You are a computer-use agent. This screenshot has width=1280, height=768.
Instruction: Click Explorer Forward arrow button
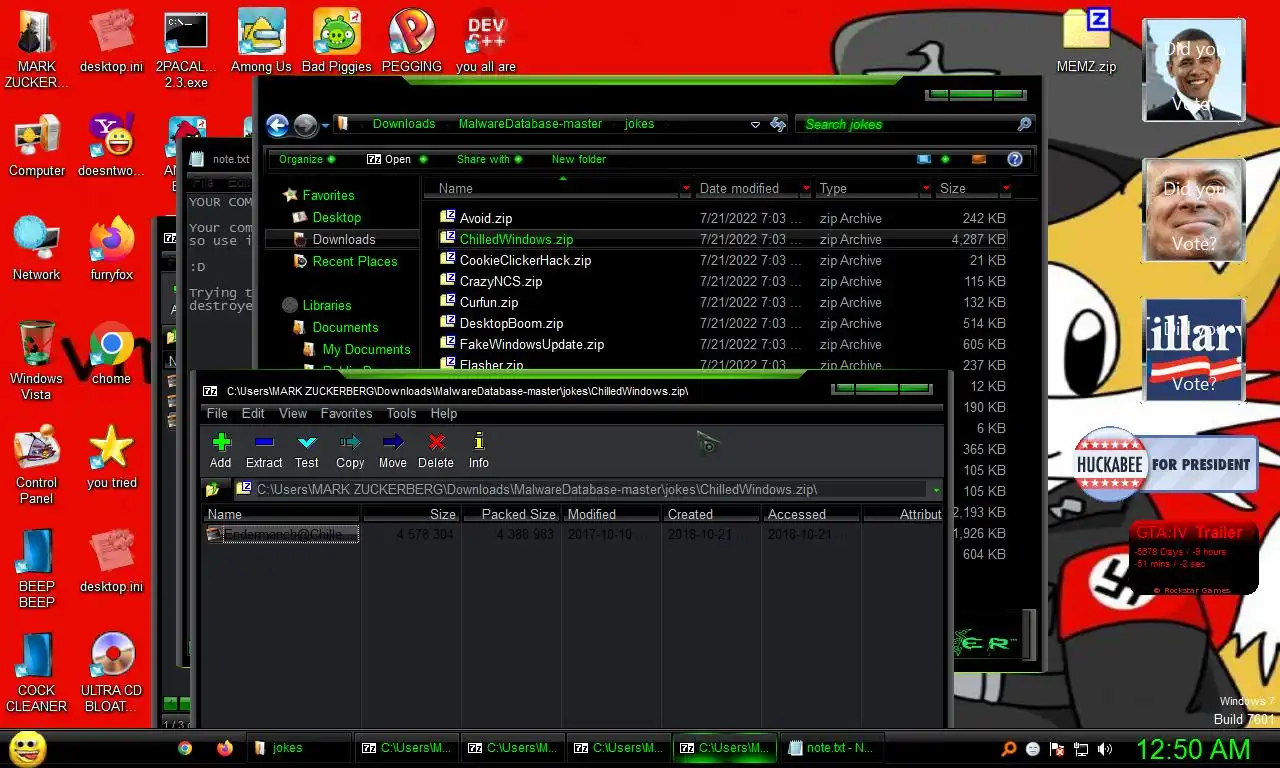click(305, 125)
